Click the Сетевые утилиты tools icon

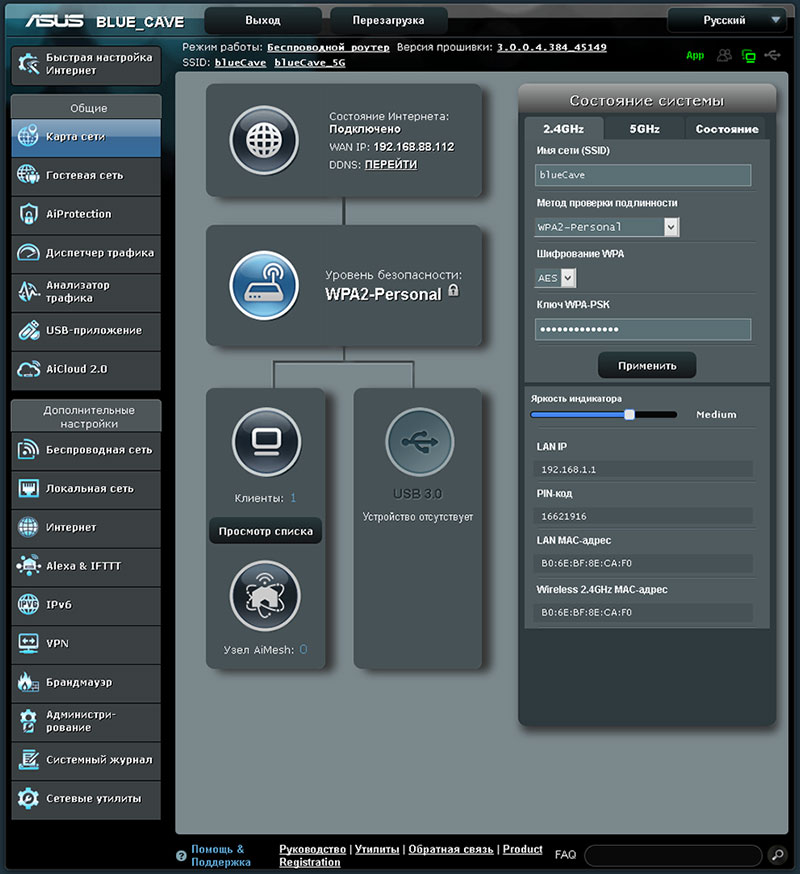28,798
